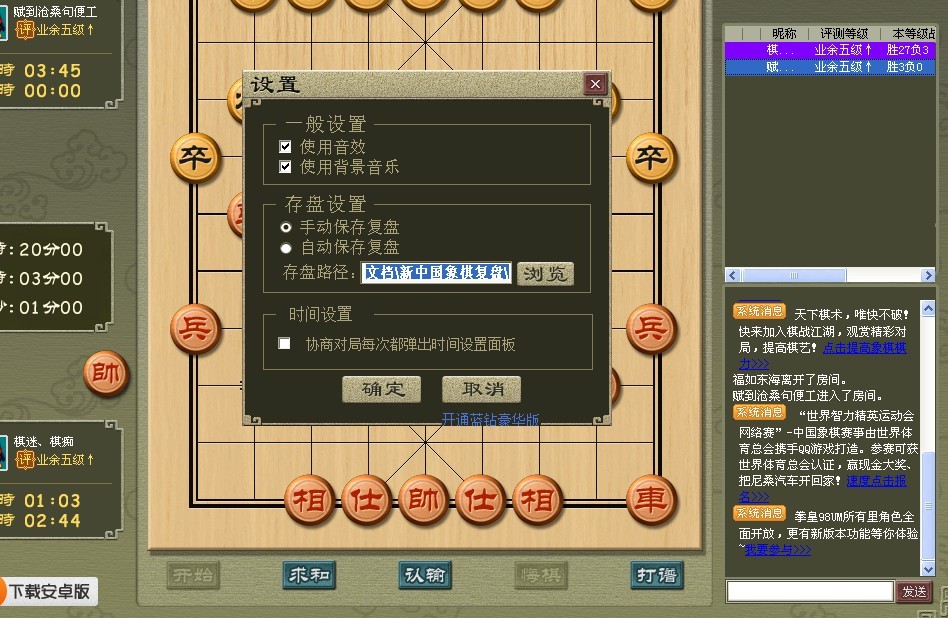The height and width of the screenshot is (618, 948).
Task: Click the player list's left scroll arrow
Action: tap(733, 276)
